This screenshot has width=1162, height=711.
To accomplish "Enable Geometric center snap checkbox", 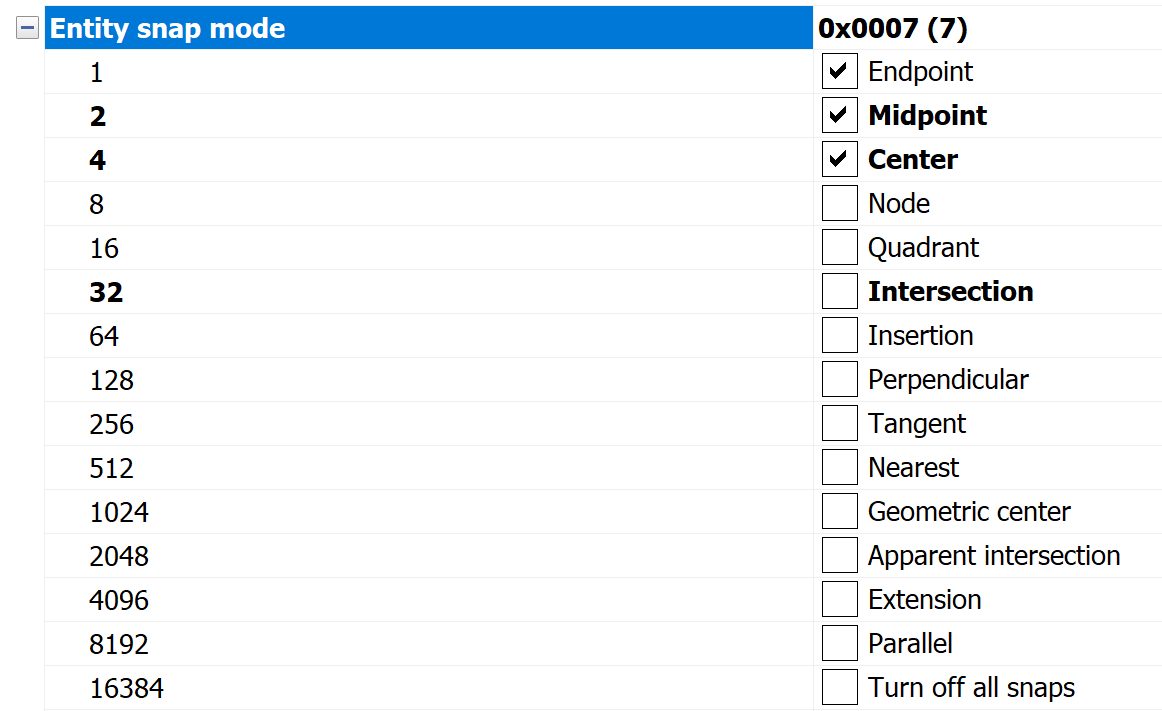I will click(839, 512).
